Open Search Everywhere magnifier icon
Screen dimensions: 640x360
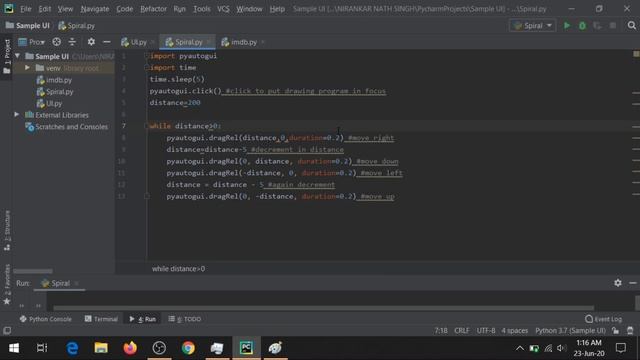(631, 25)
